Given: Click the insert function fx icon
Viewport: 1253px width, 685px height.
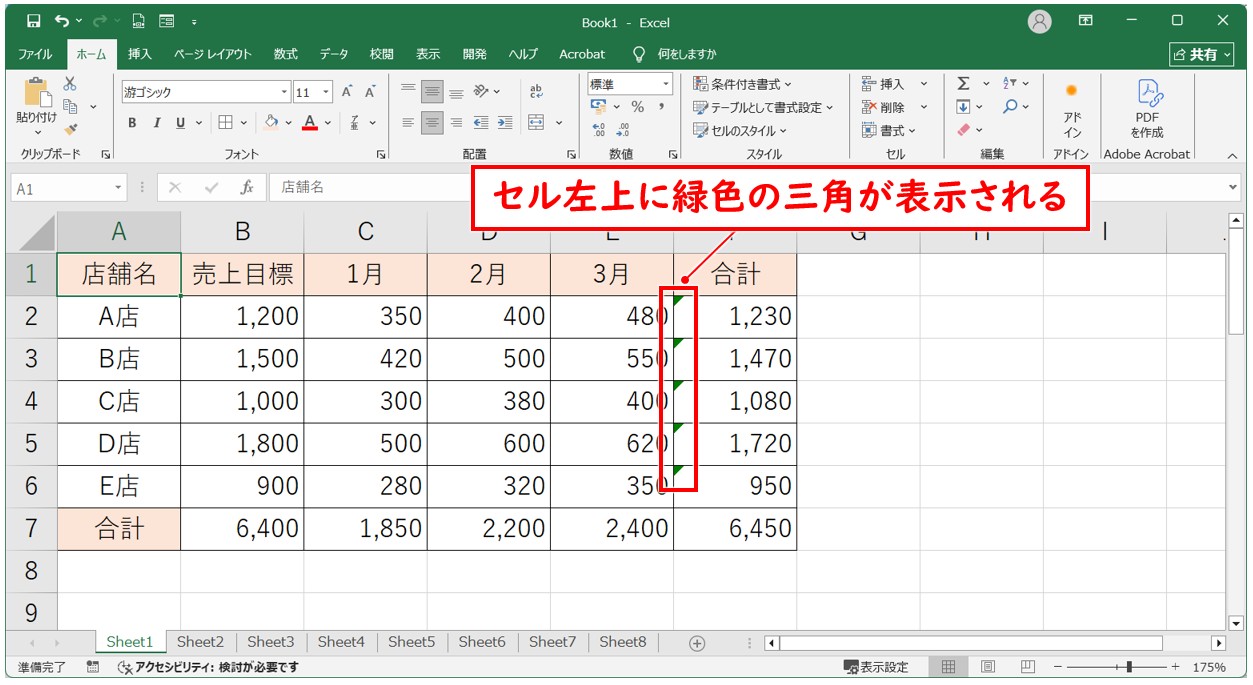Looking at the screenshot, I should [x=246, y=187].
